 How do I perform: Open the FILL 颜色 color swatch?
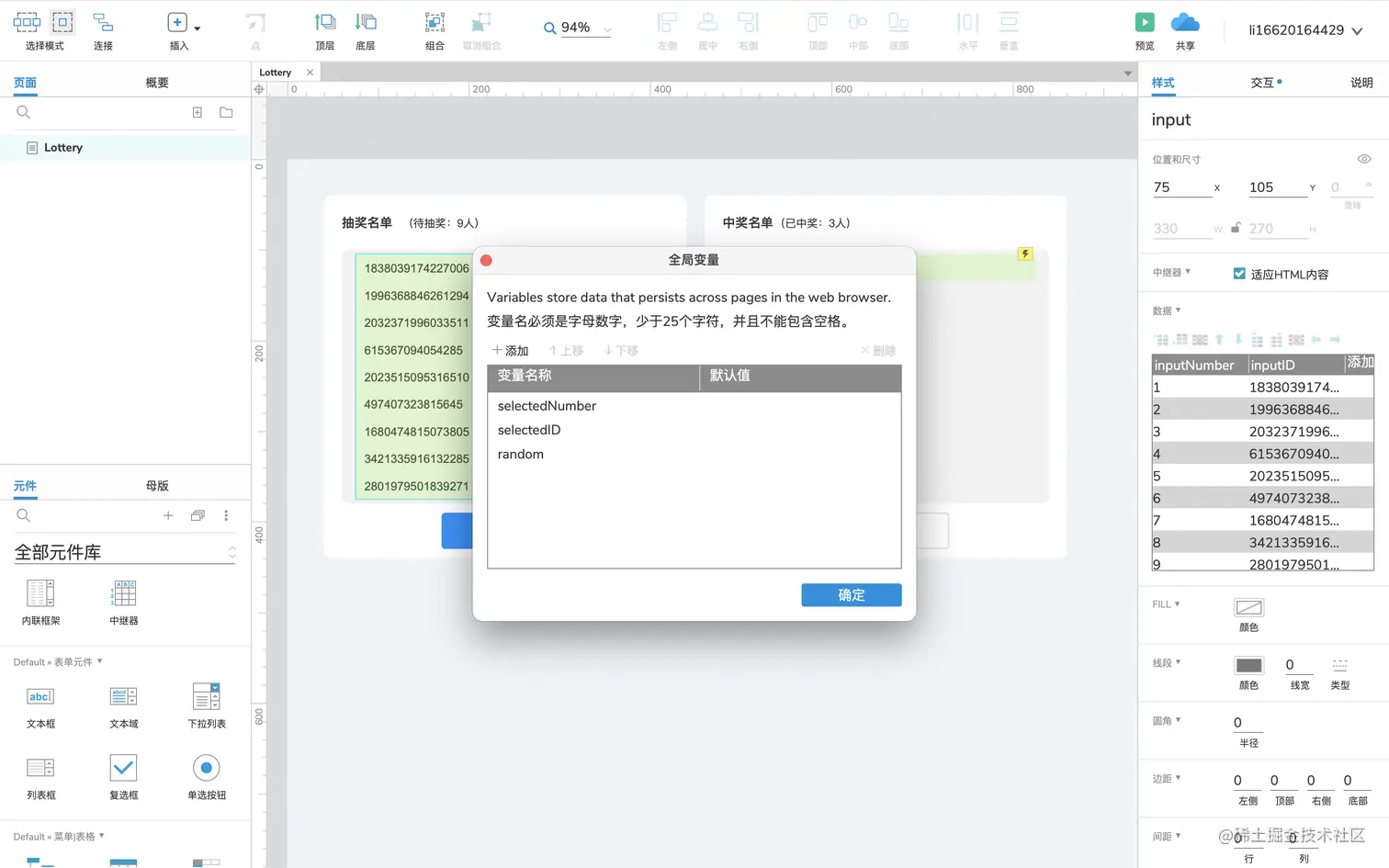pos(1248,607)
